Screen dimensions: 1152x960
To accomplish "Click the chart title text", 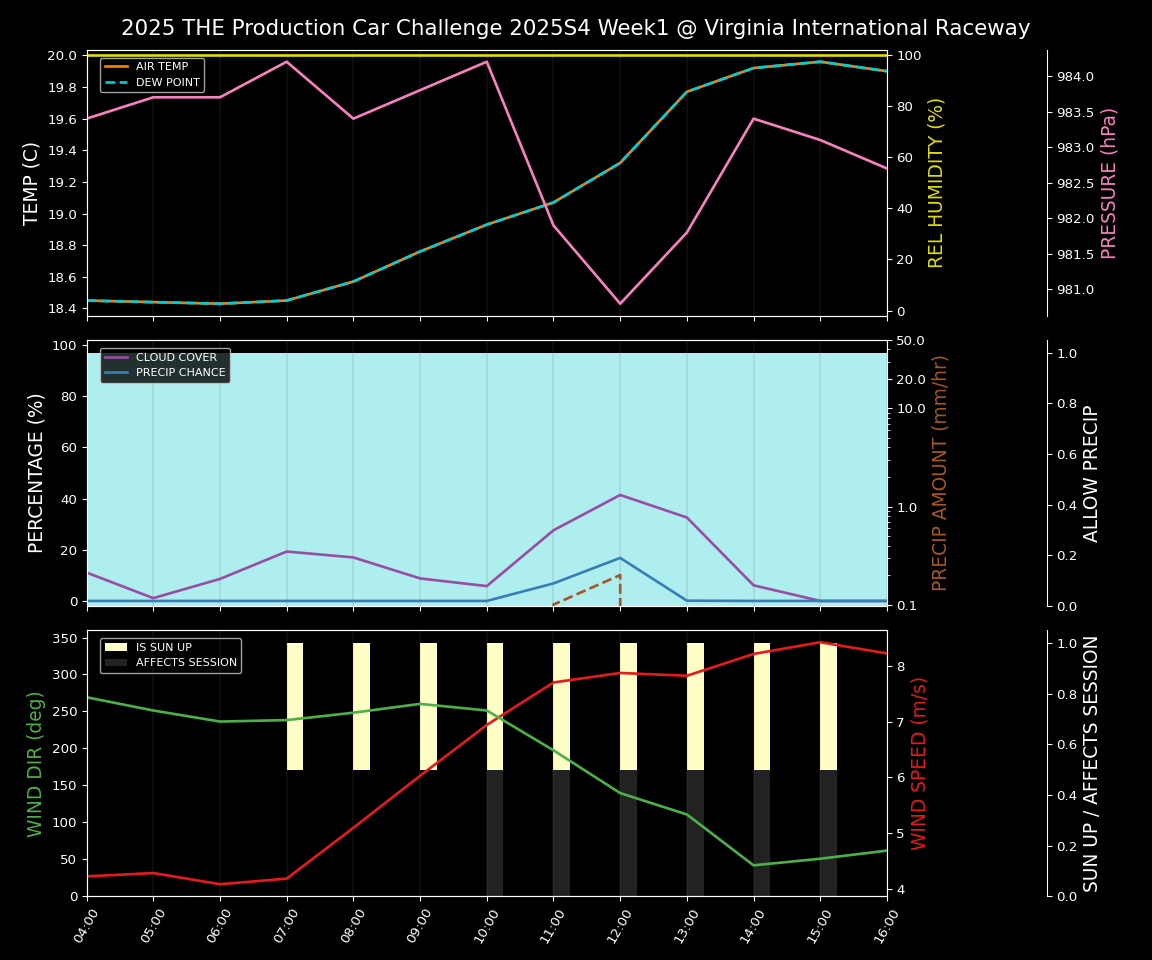I will pyautogui.click(x=576, y=28).
